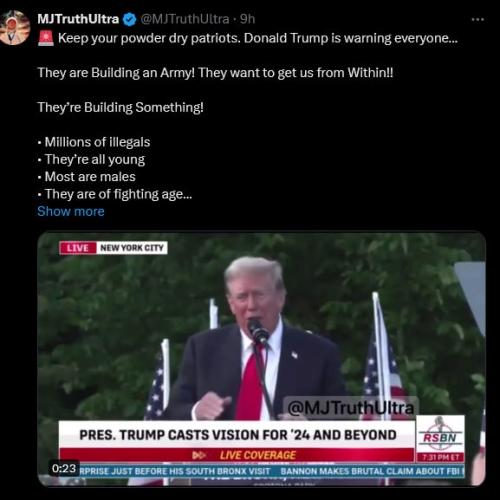Click the PRES. TRUMP CASTS VISION headline banner
This screenshot has height=500, width=500.
(237, 435)
